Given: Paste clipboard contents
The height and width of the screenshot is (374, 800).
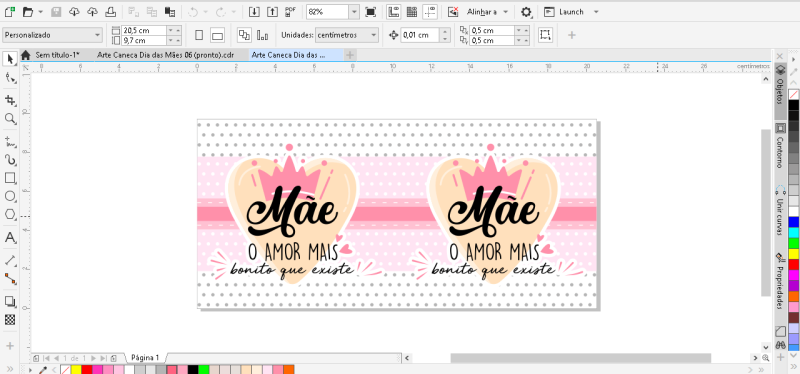Looking at the screenshot, I should click(x=170, y=11).
